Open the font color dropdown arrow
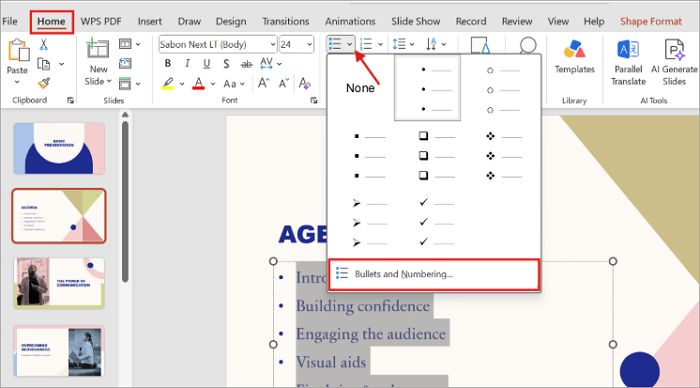 click(x=212, y=83)
